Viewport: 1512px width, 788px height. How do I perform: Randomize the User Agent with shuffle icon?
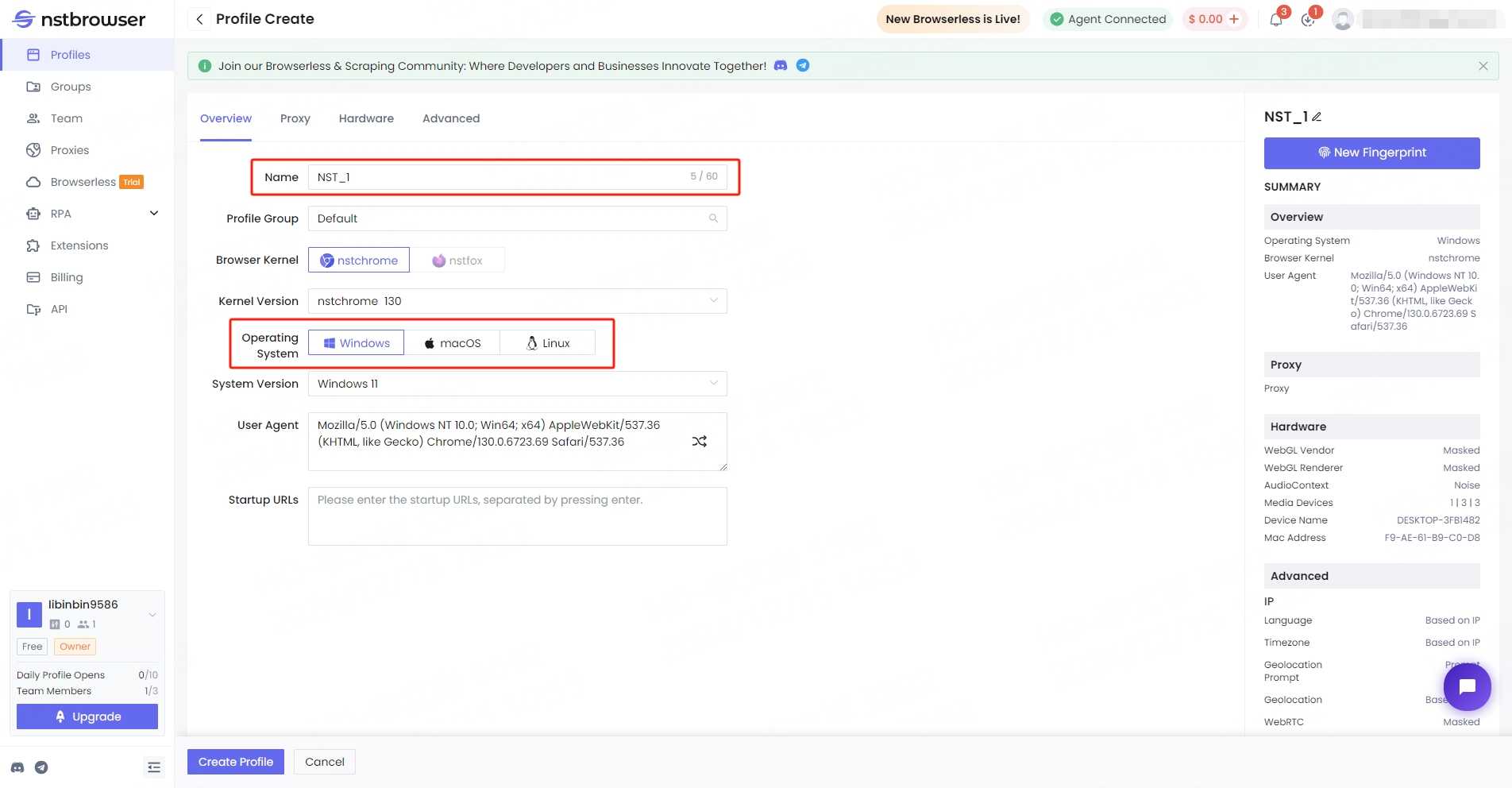[x=699, y=442]
